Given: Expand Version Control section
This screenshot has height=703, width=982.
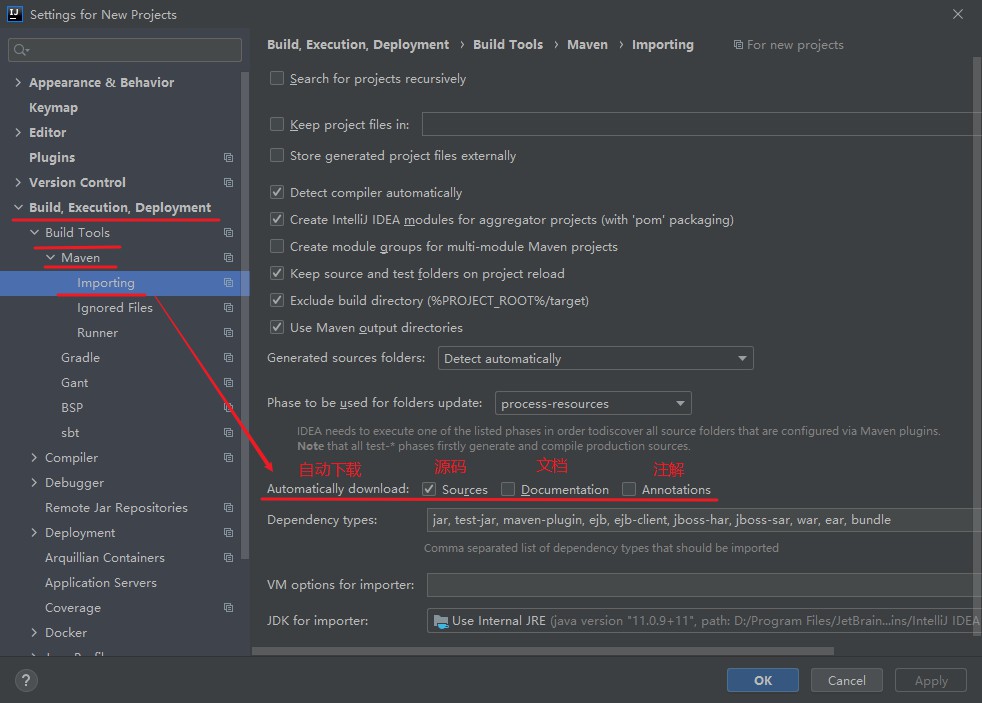Looking at the screenshot, I should coord(18,182).
